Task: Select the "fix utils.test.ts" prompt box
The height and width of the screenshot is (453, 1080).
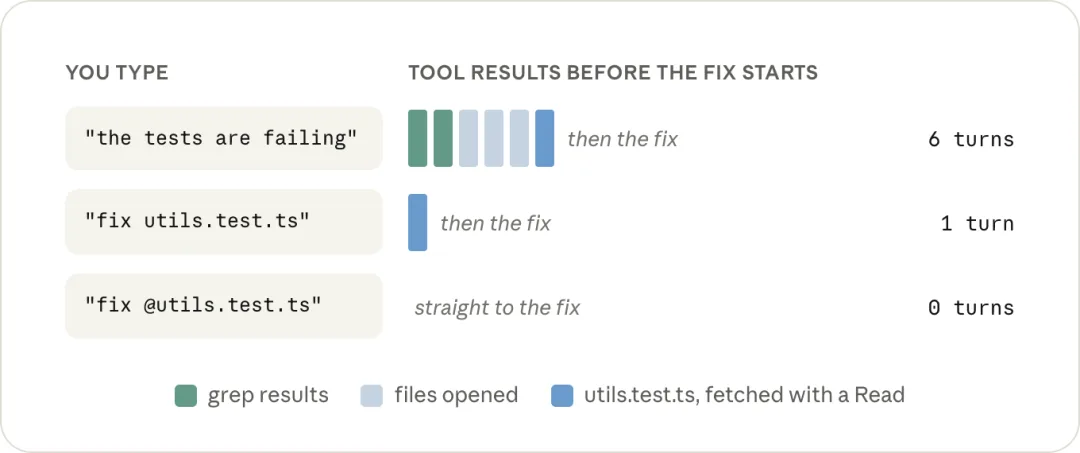Action: [x=224, y=222]
